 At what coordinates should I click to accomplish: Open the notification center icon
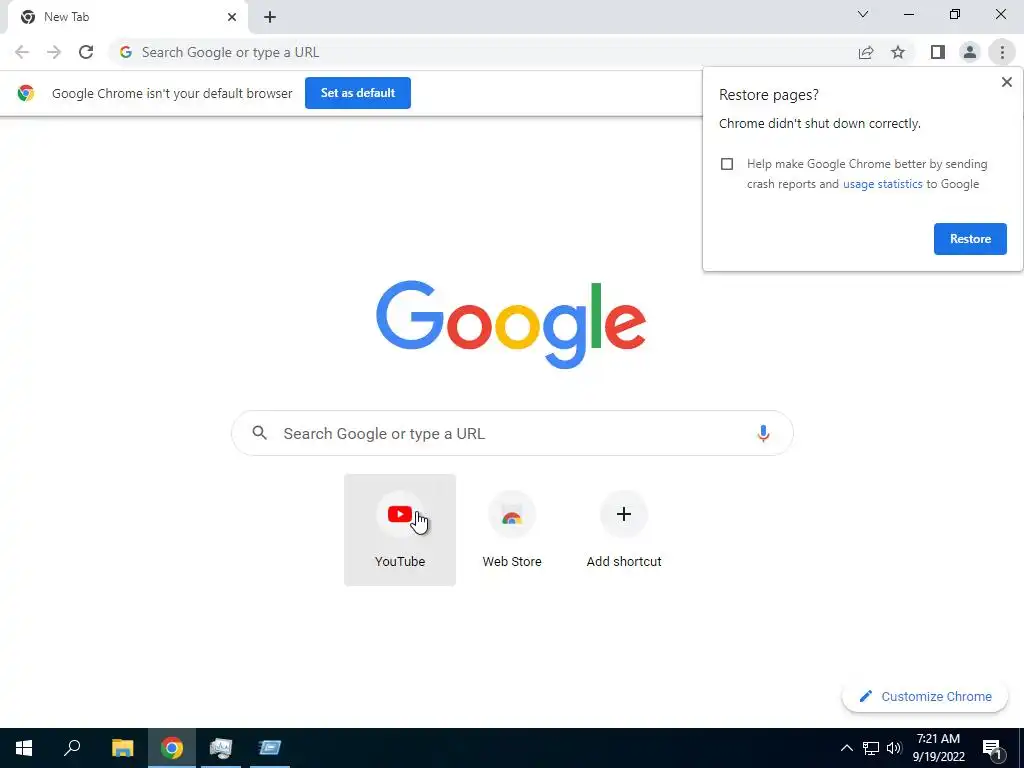(992, 748)
